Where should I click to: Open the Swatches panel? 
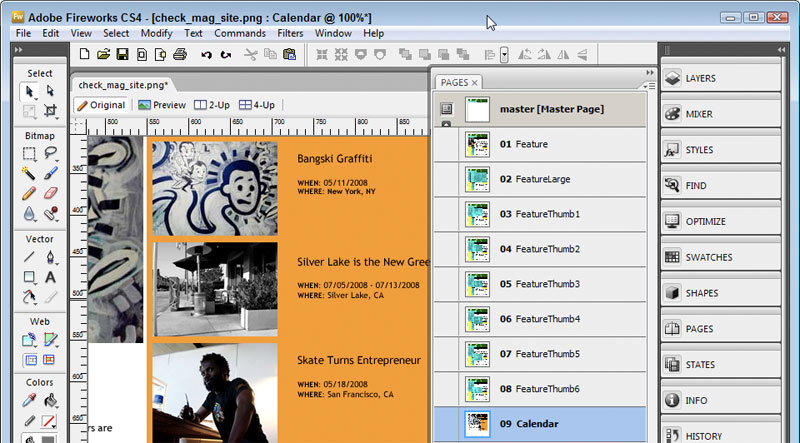(720, 257)
